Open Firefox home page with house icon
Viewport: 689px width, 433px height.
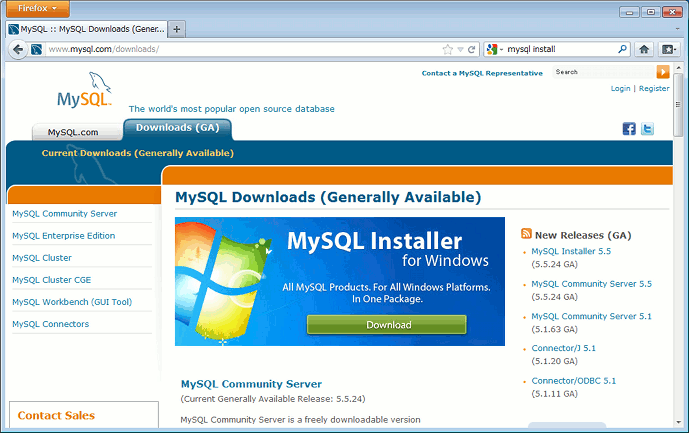click(644, 49)
